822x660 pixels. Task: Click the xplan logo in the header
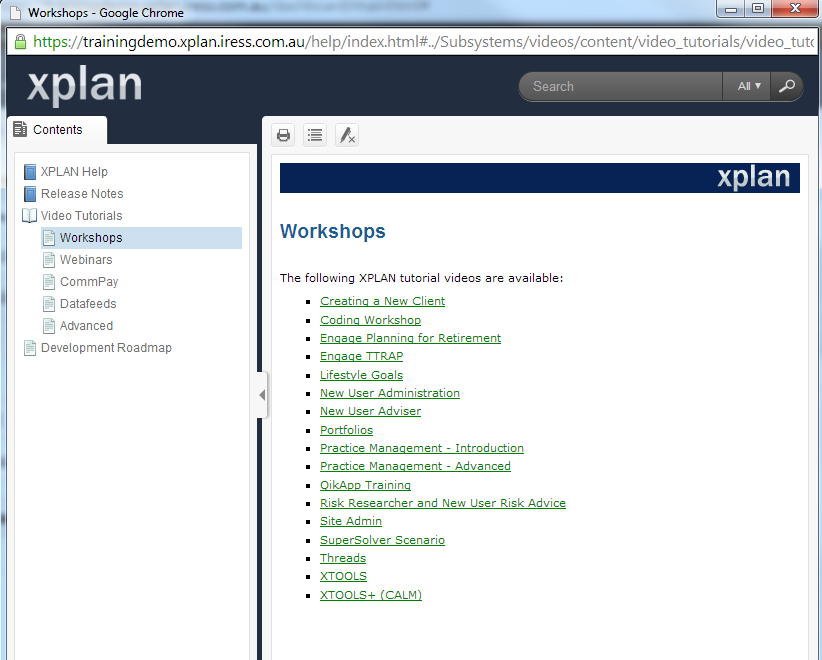point(84,84)
